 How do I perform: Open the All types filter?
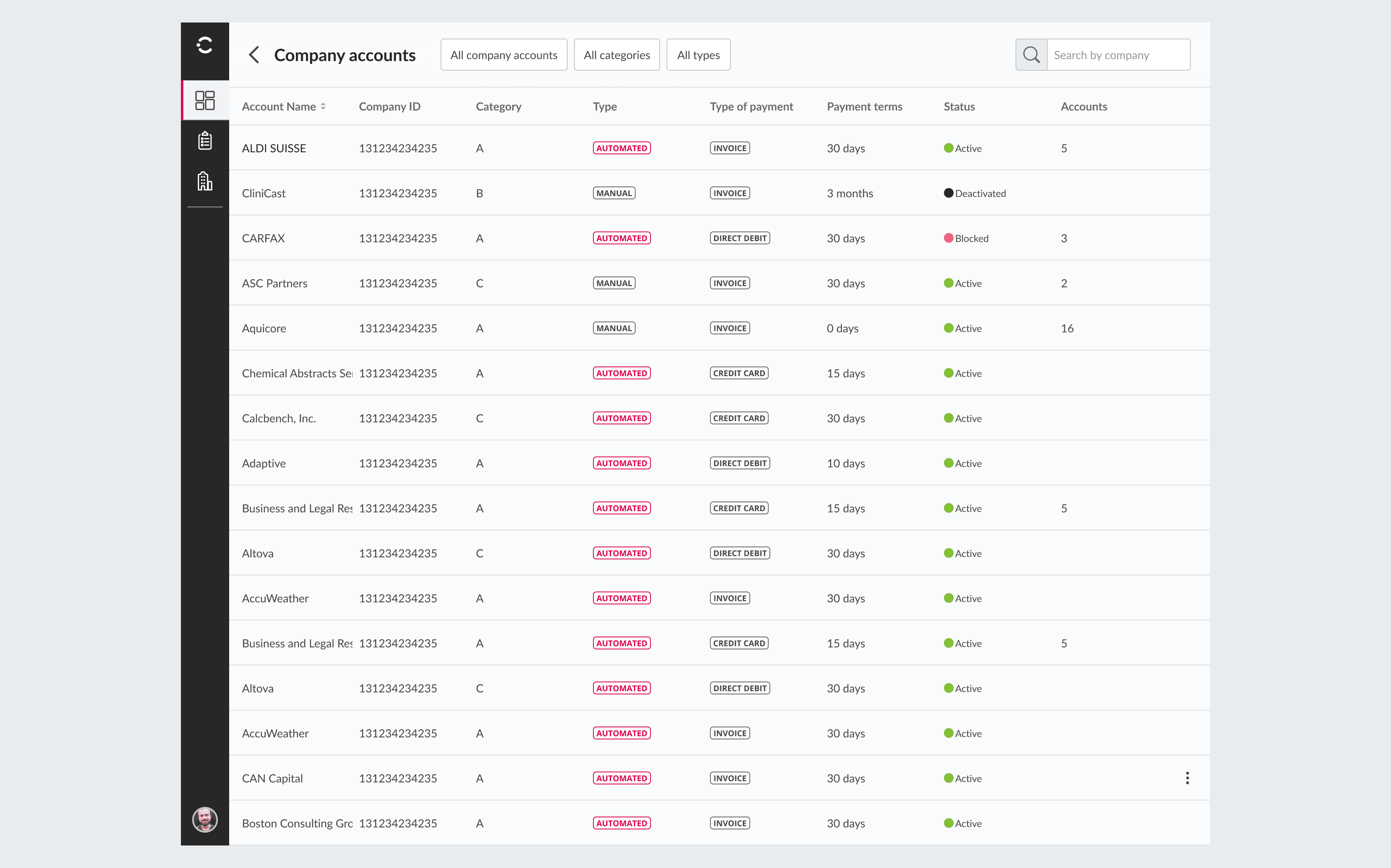coord(698,55)
